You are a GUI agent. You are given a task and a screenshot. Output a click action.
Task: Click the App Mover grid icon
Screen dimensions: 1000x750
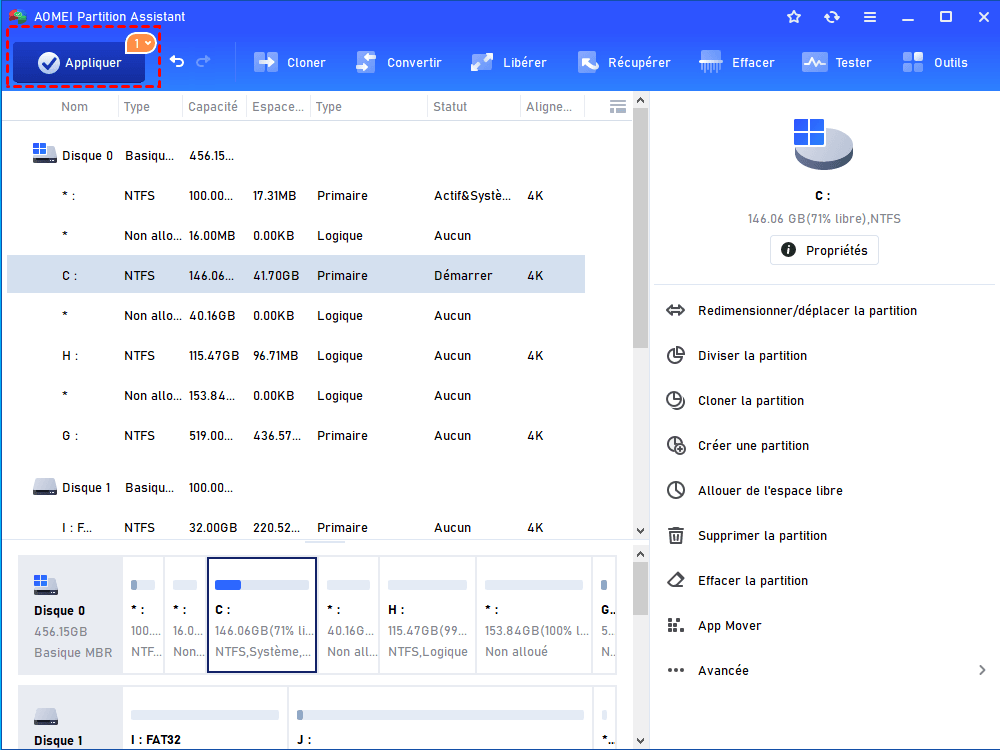pos(675,626)
